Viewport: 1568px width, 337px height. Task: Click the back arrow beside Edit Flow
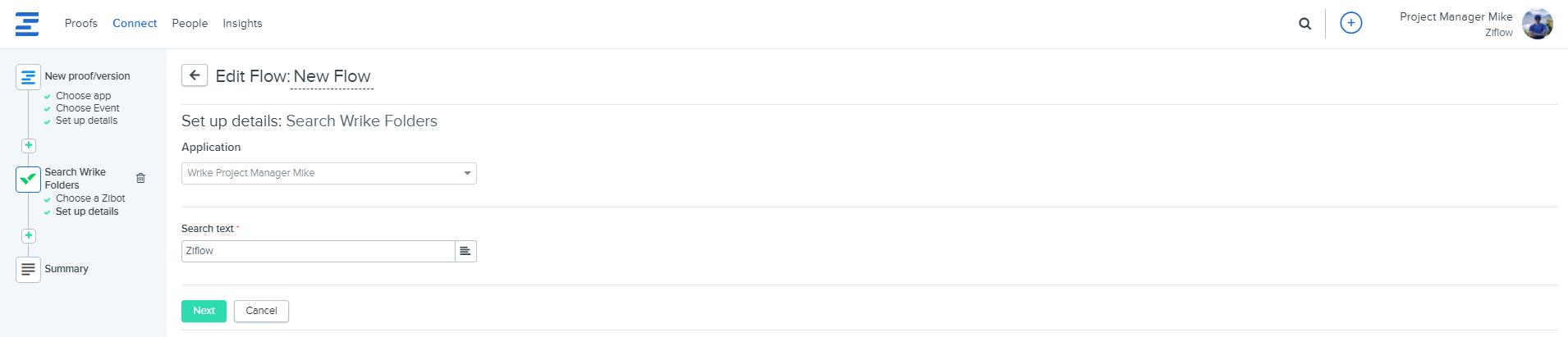pyautogui.click(x=195, y=75)
